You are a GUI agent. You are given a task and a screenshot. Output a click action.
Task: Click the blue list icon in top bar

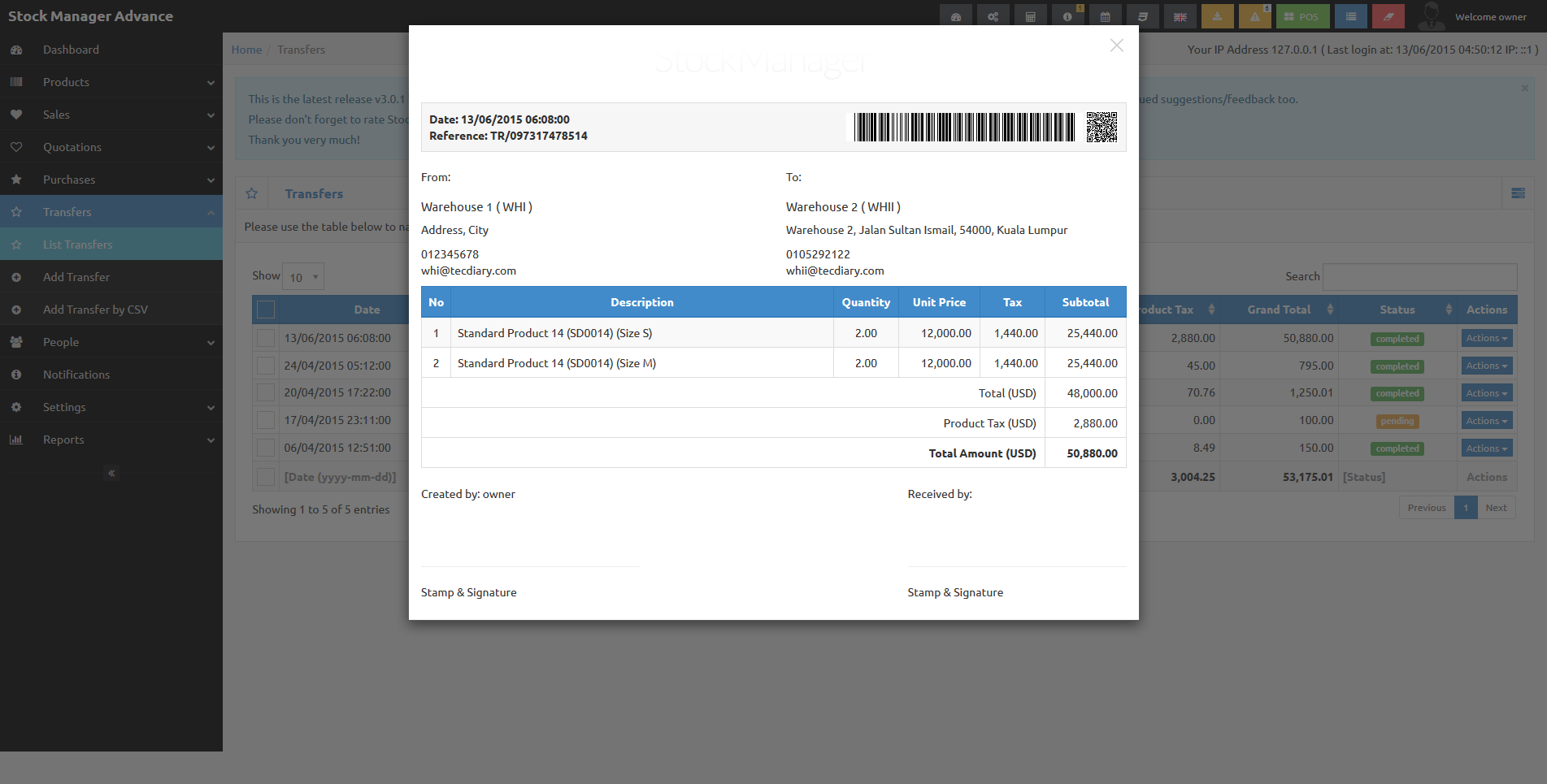(x=1350, y=16)
